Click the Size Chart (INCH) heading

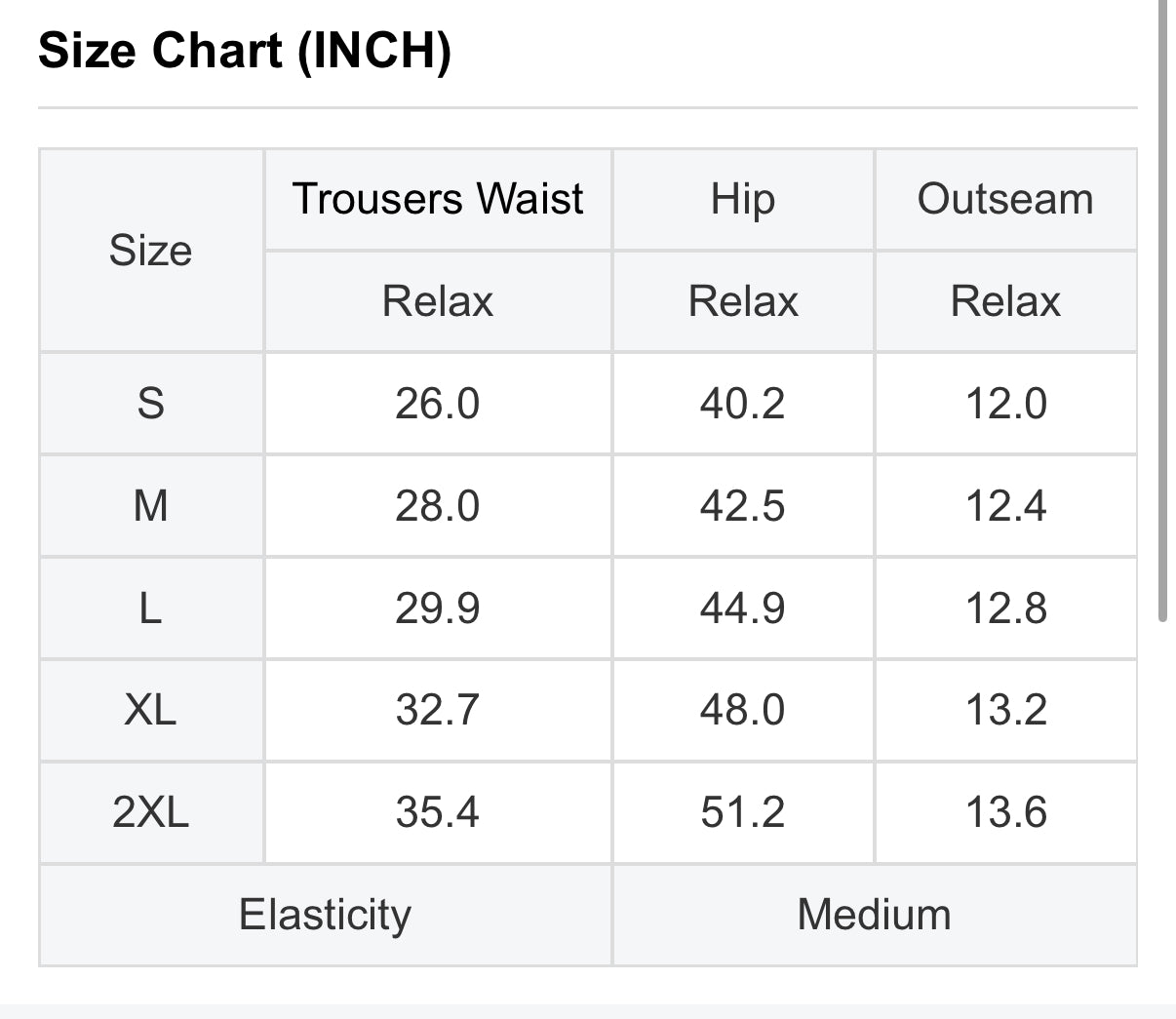245,51
